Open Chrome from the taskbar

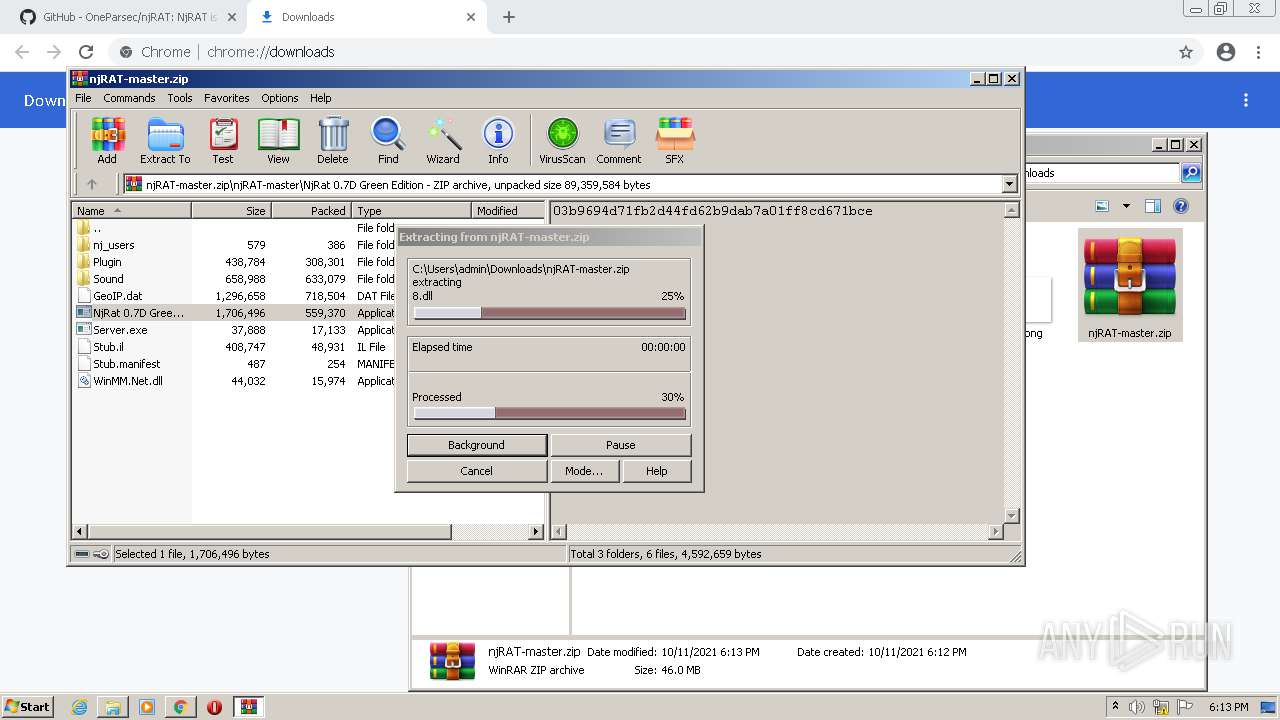pos(180,707)
